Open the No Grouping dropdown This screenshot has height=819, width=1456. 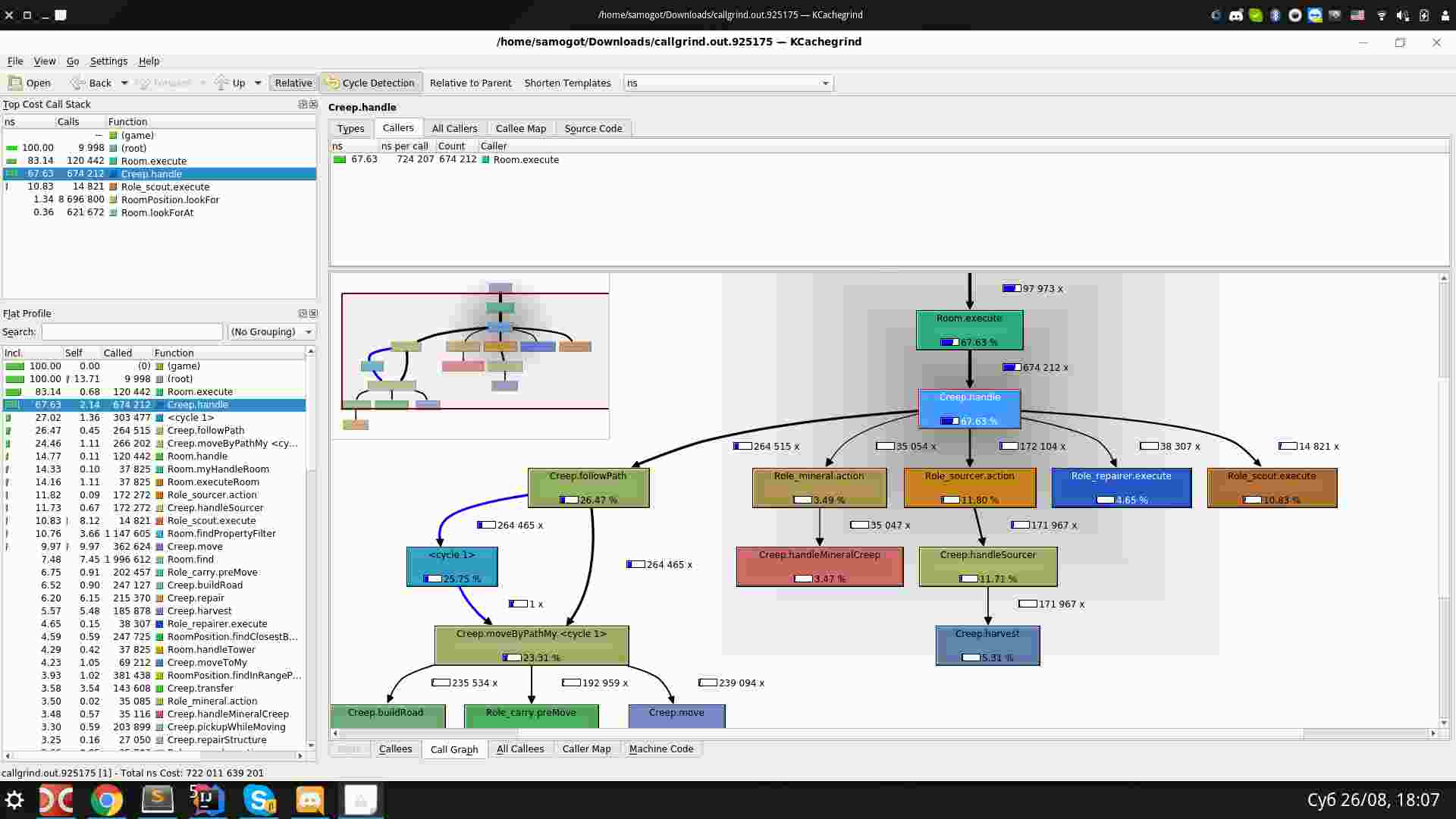coord(271,331)
